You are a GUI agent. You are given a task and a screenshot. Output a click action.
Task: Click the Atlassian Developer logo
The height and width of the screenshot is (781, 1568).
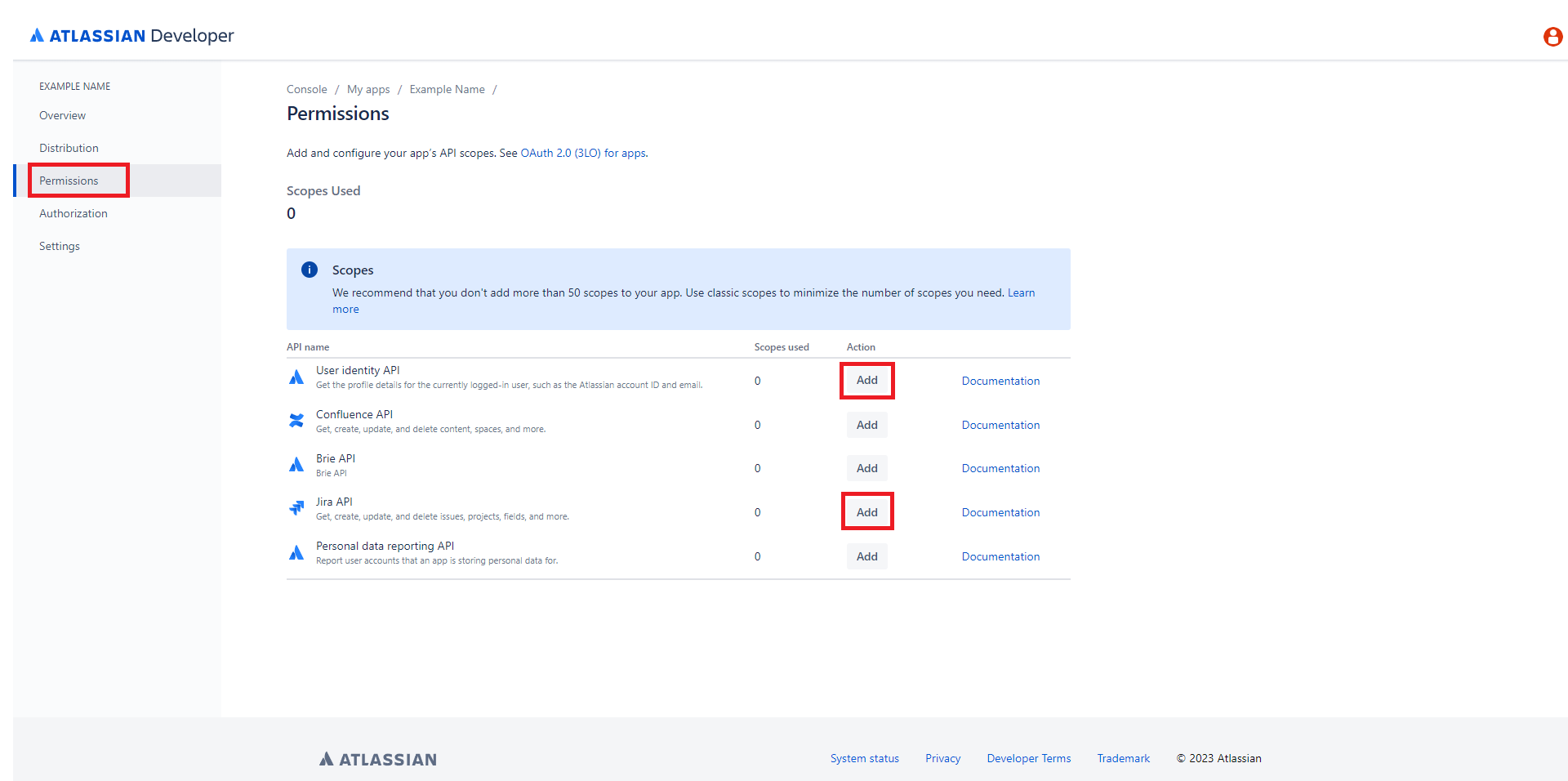pos(131,36)
